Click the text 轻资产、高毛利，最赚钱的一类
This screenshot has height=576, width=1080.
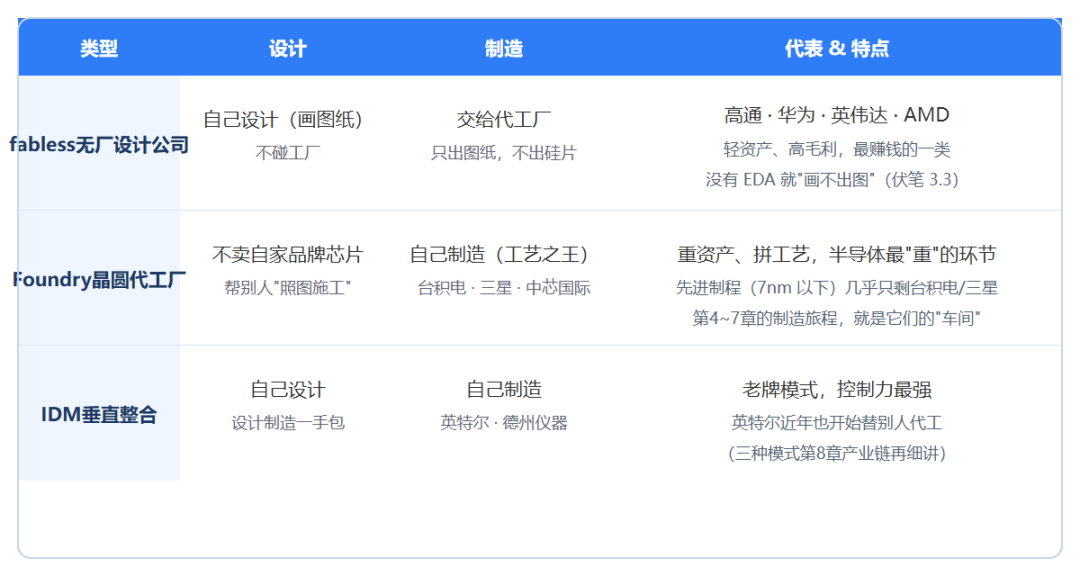(x=837, y=149)
